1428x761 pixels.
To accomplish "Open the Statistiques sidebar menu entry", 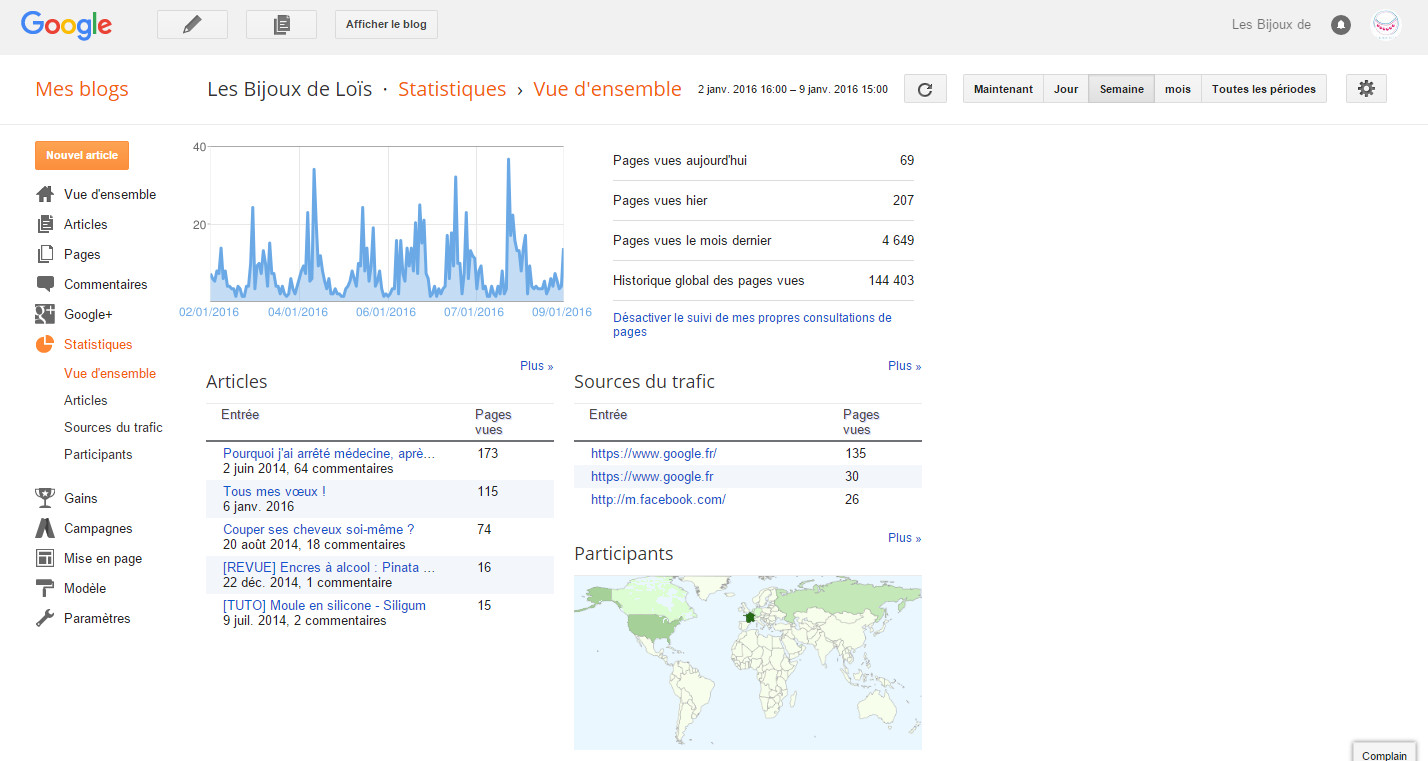I will coord(98,344).
